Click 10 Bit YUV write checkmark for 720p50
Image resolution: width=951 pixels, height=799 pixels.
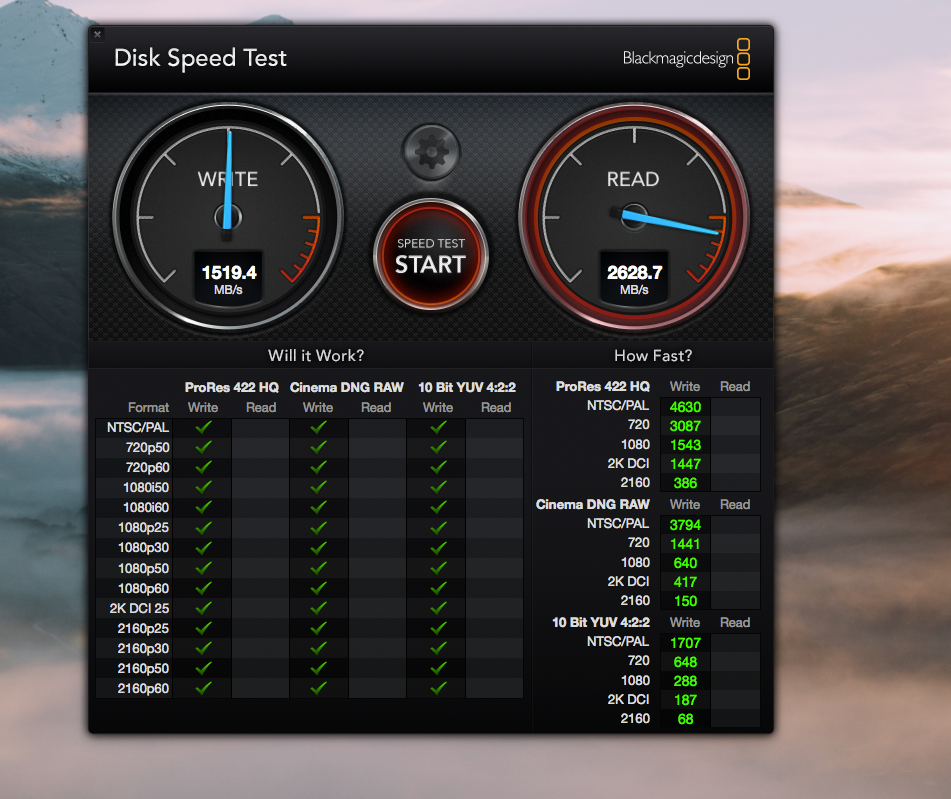click(439, 447)
